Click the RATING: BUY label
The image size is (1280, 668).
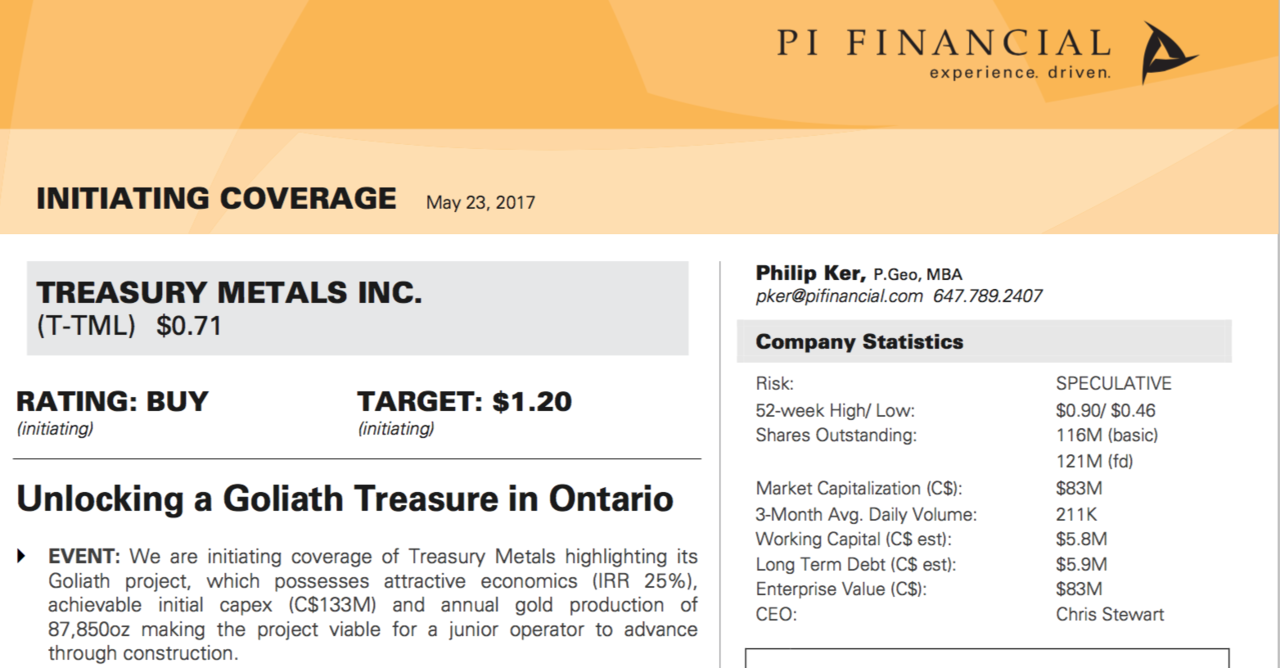(x=112, y=402)
